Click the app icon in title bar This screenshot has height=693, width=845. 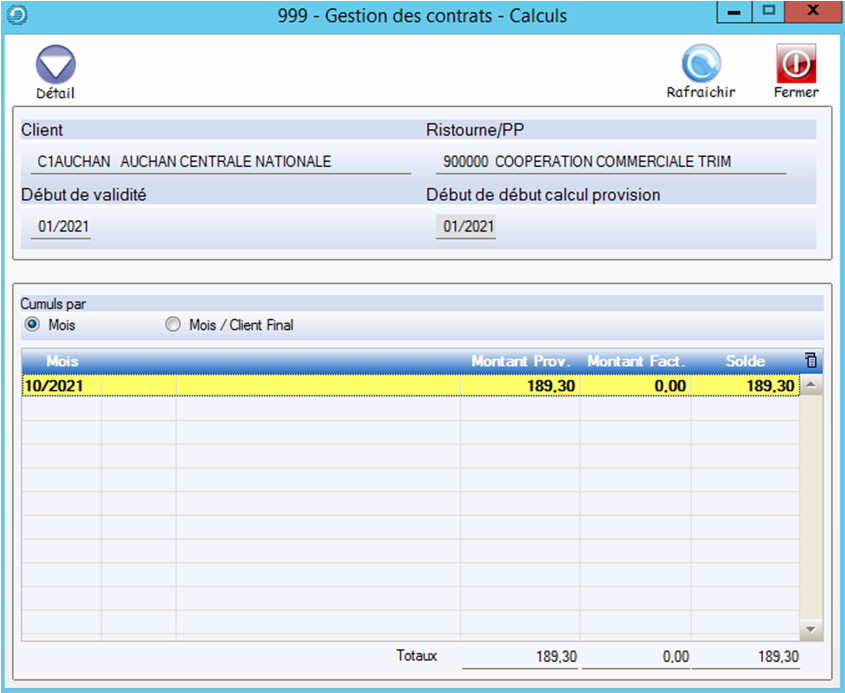click(15, 15)
